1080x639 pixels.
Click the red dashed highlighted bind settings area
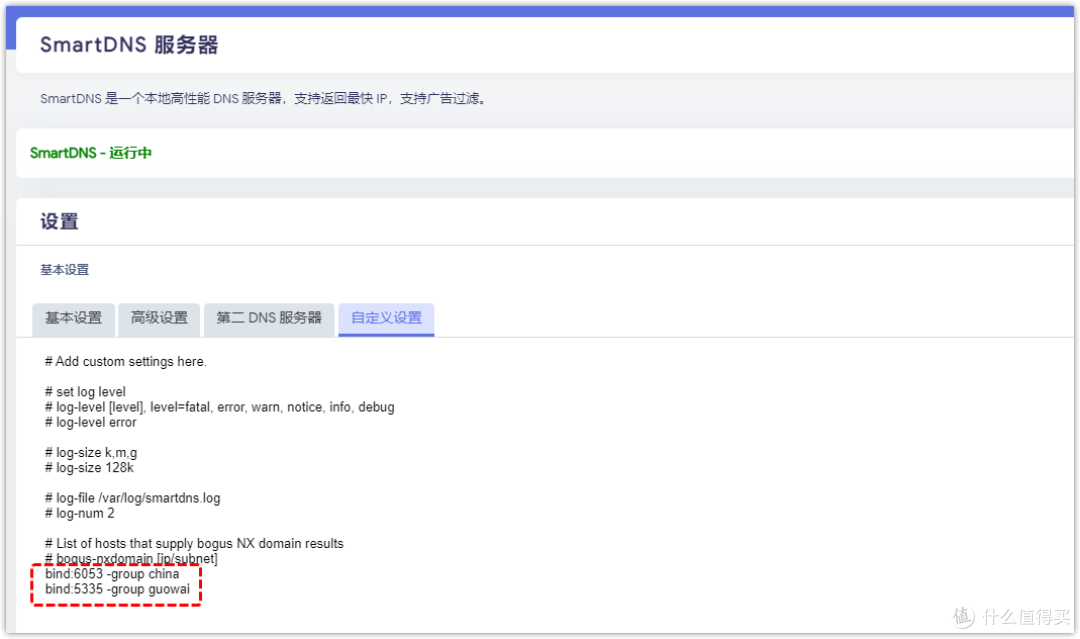(115, 581)
